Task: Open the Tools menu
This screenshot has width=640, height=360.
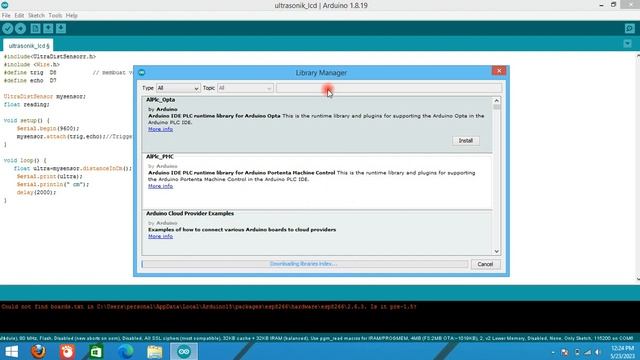Action: coord(55,16)
